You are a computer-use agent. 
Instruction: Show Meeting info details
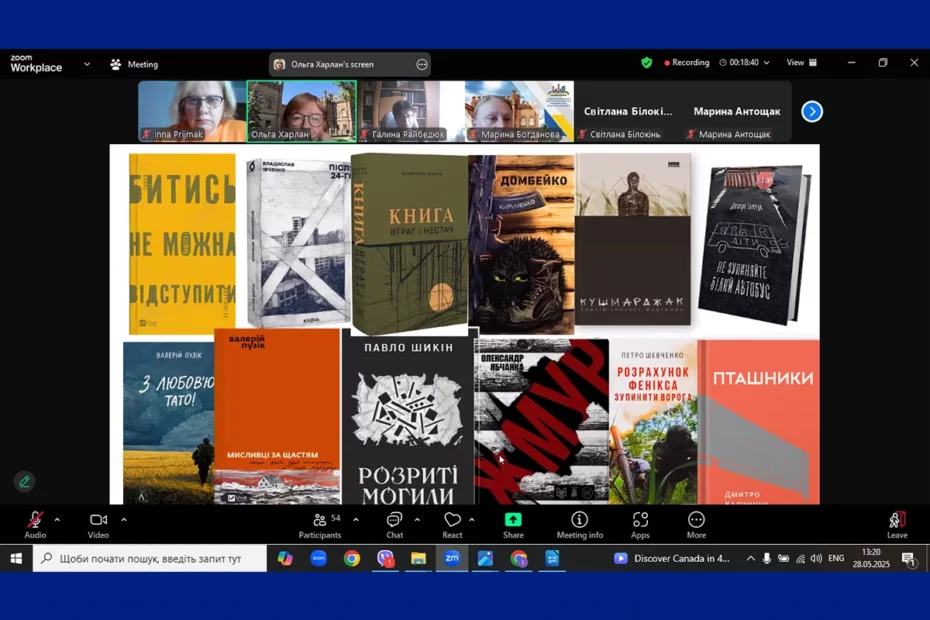tap(579, 525)
